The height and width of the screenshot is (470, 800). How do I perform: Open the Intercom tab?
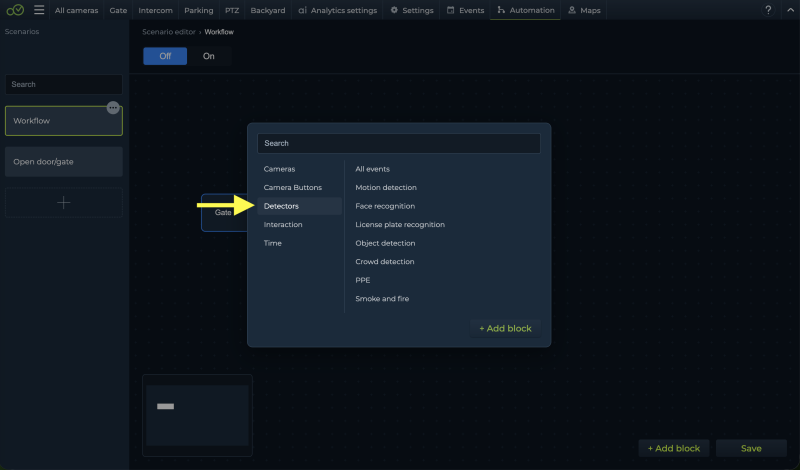click(156, 10)
